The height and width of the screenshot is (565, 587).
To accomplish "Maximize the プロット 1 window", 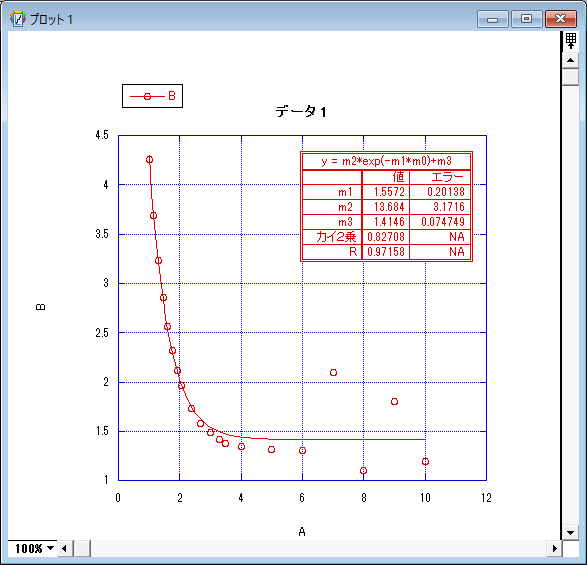I will 527,19.
